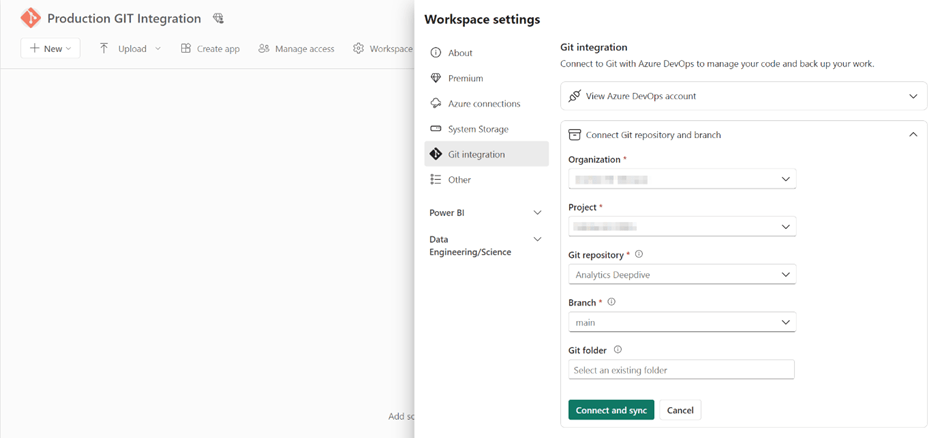Click the Workspace settings gear icon
Screen dimensions: 940x438
358,49
